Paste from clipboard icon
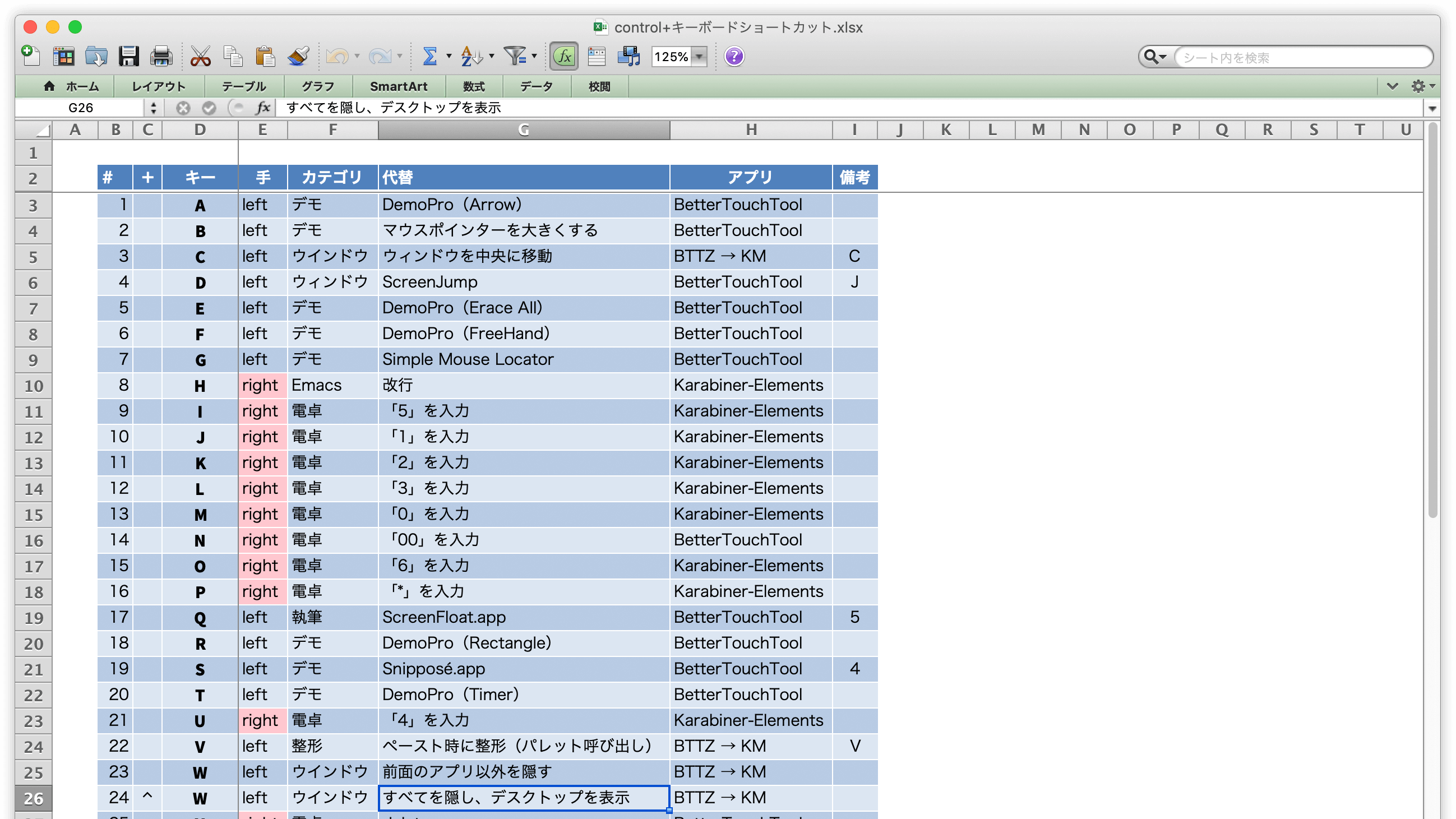 coord(265,56)
